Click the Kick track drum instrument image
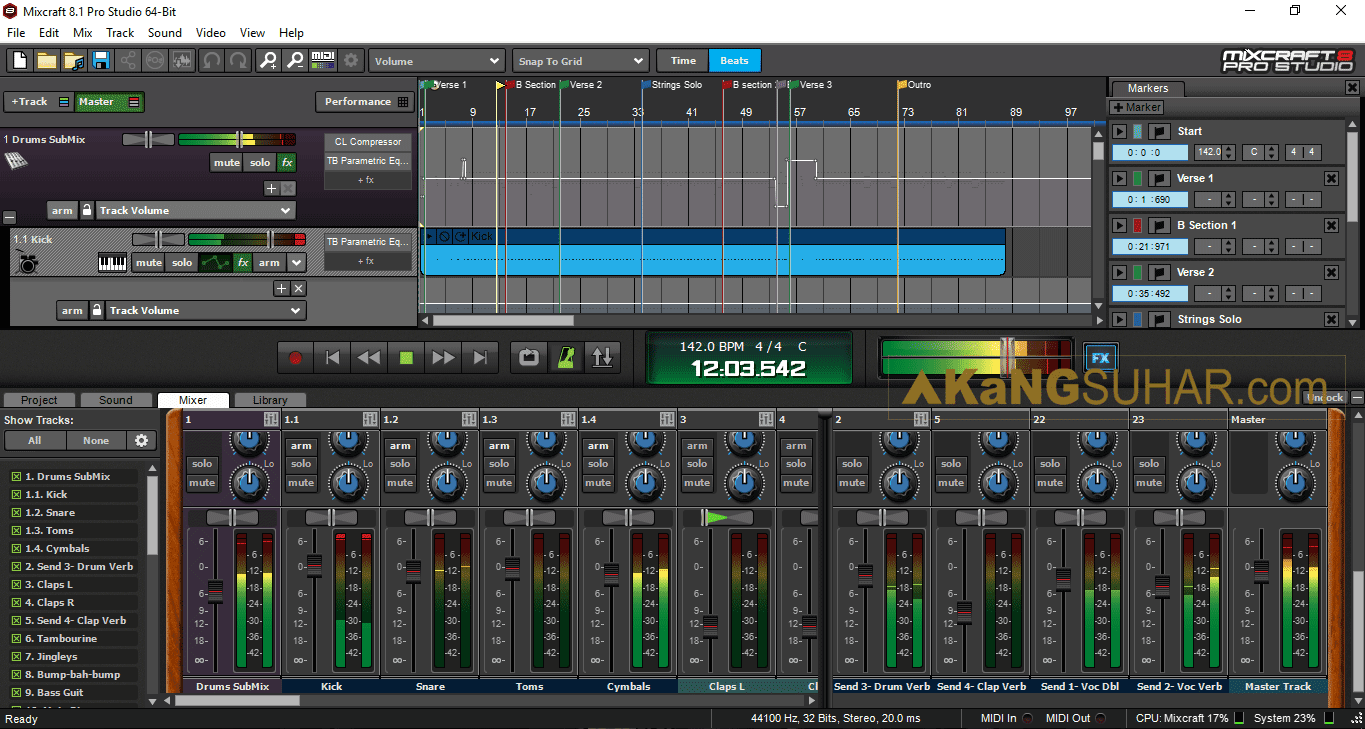 tap(28, 263)
